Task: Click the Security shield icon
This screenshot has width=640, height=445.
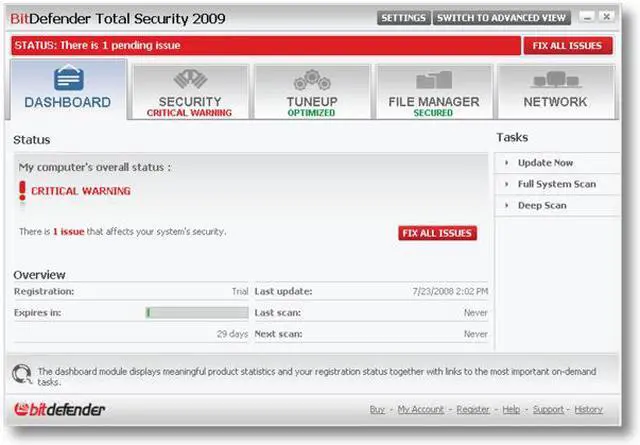Action: point(190,79)
